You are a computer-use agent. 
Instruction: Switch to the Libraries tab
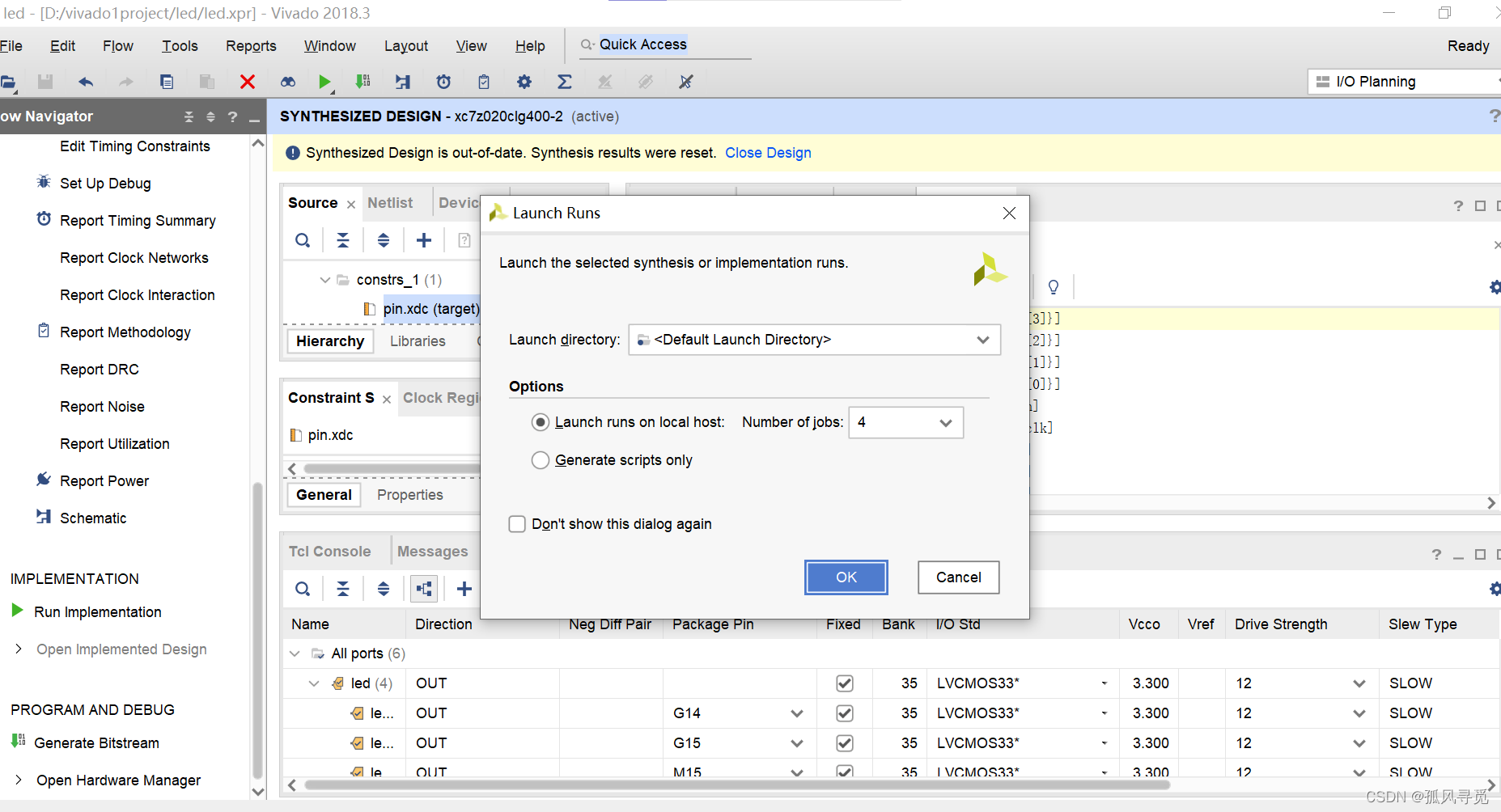[x=418, y=341]
